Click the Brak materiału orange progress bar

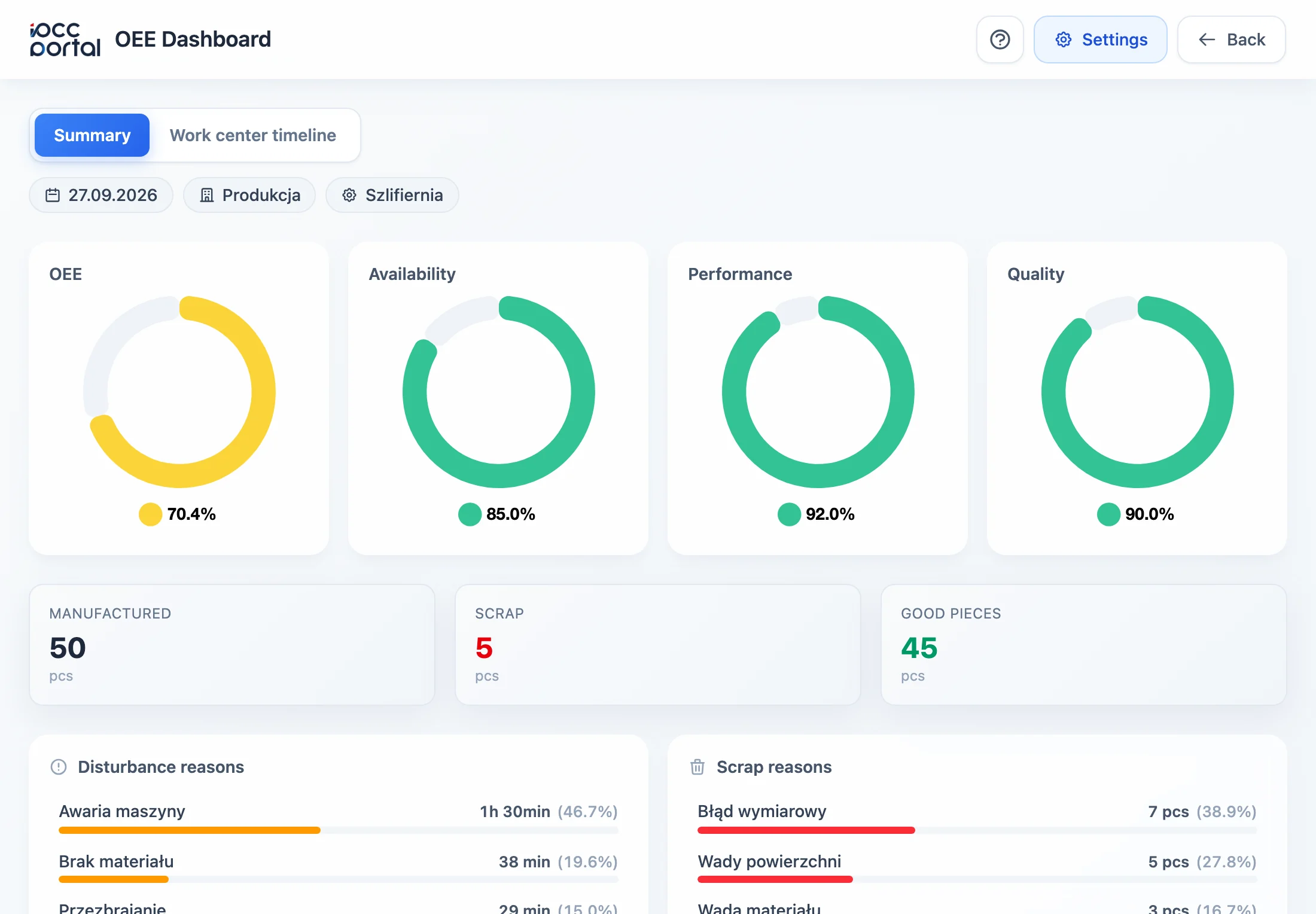tap(114, 879)
